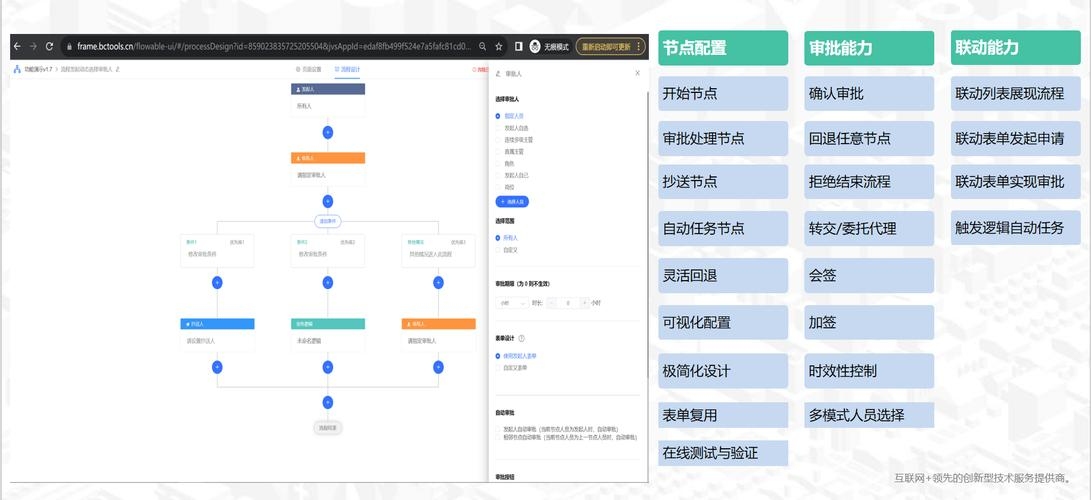Select the upper orange 审批人 node

(x=328, y=169)
